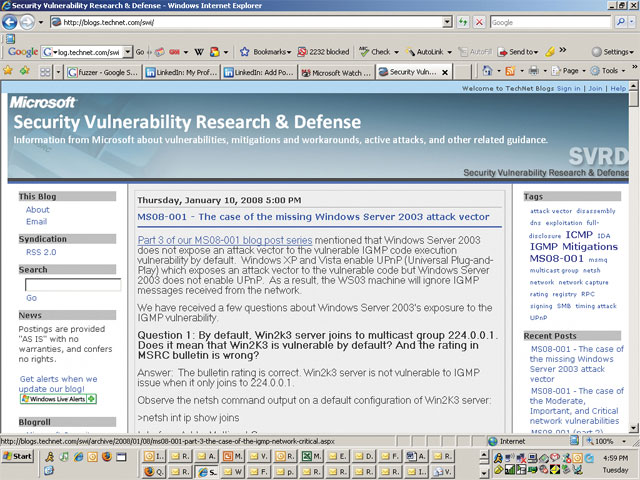Open the Google toolbar Bookmarks star
This screenshot has width=640, height=480.
coord(265,52)
